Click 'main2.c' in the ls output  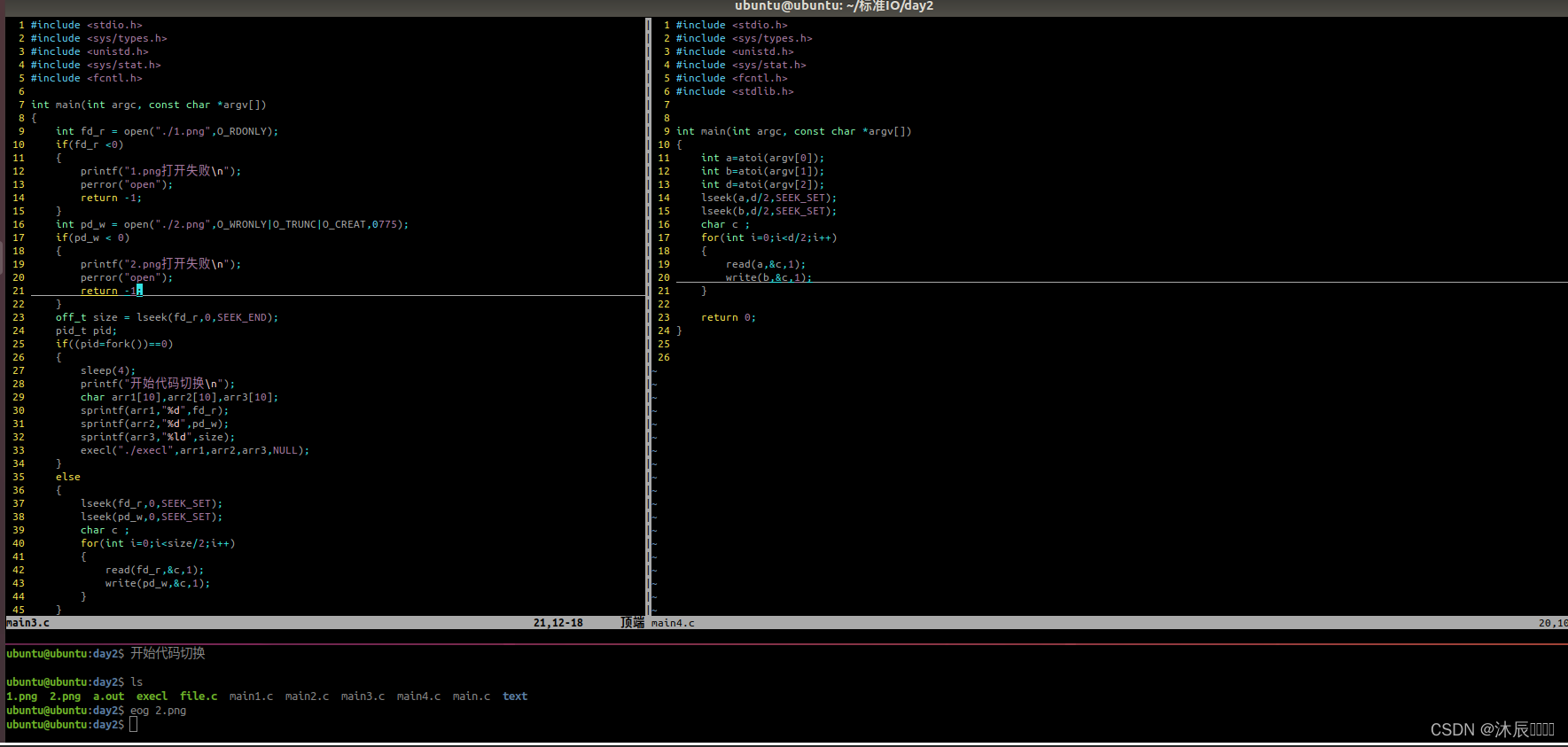click(307, 696)
